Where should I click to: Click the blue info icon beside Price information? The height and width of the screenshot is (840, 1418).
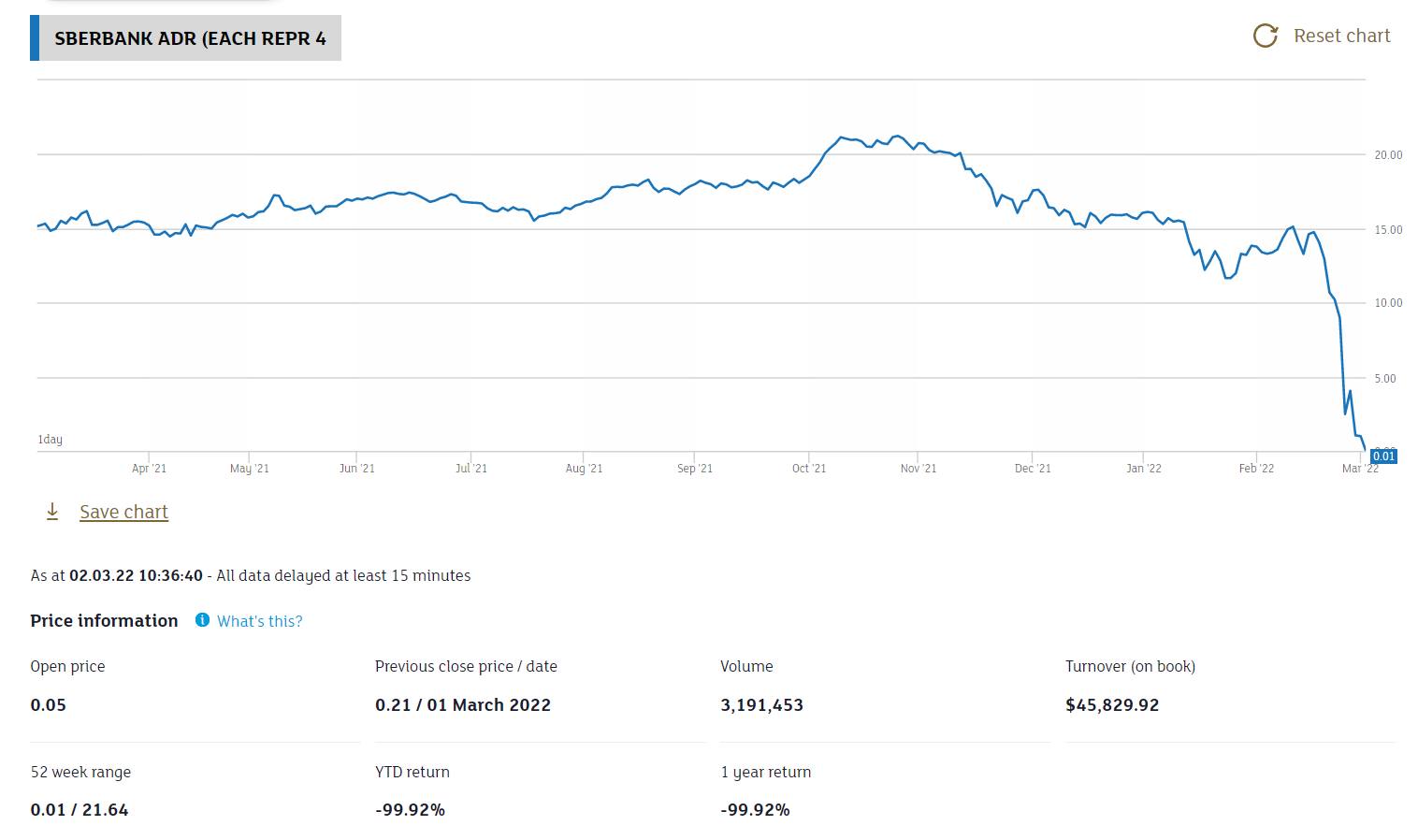point(202,620)
